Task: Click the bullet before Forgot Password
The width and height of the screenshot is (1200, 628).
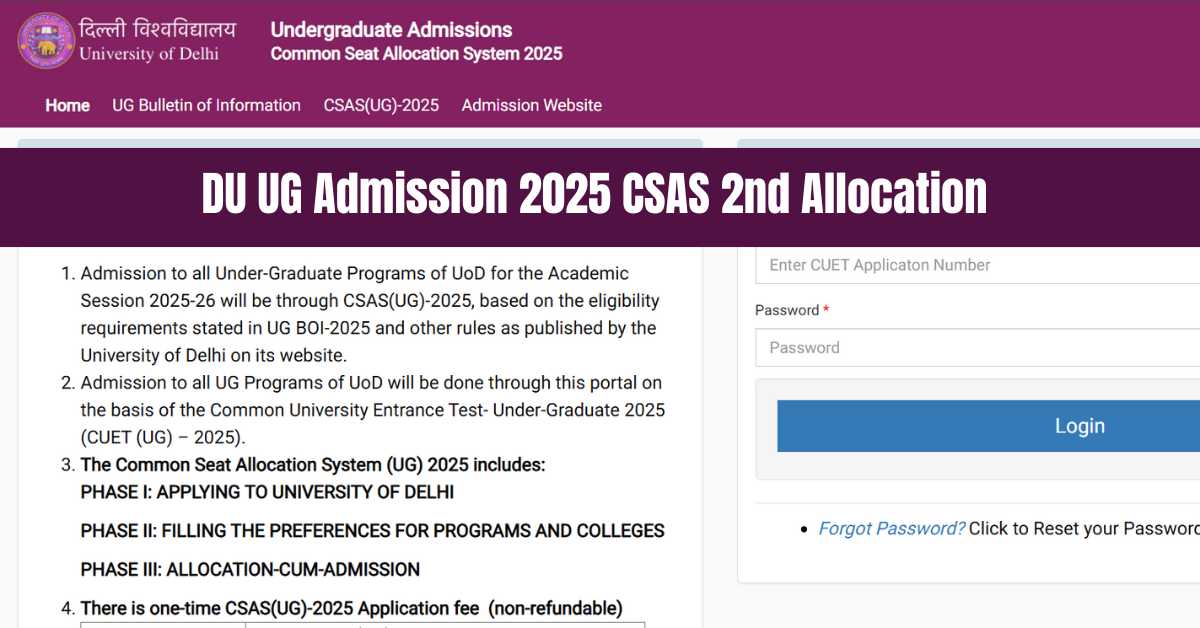Action: tap(806, 528)
